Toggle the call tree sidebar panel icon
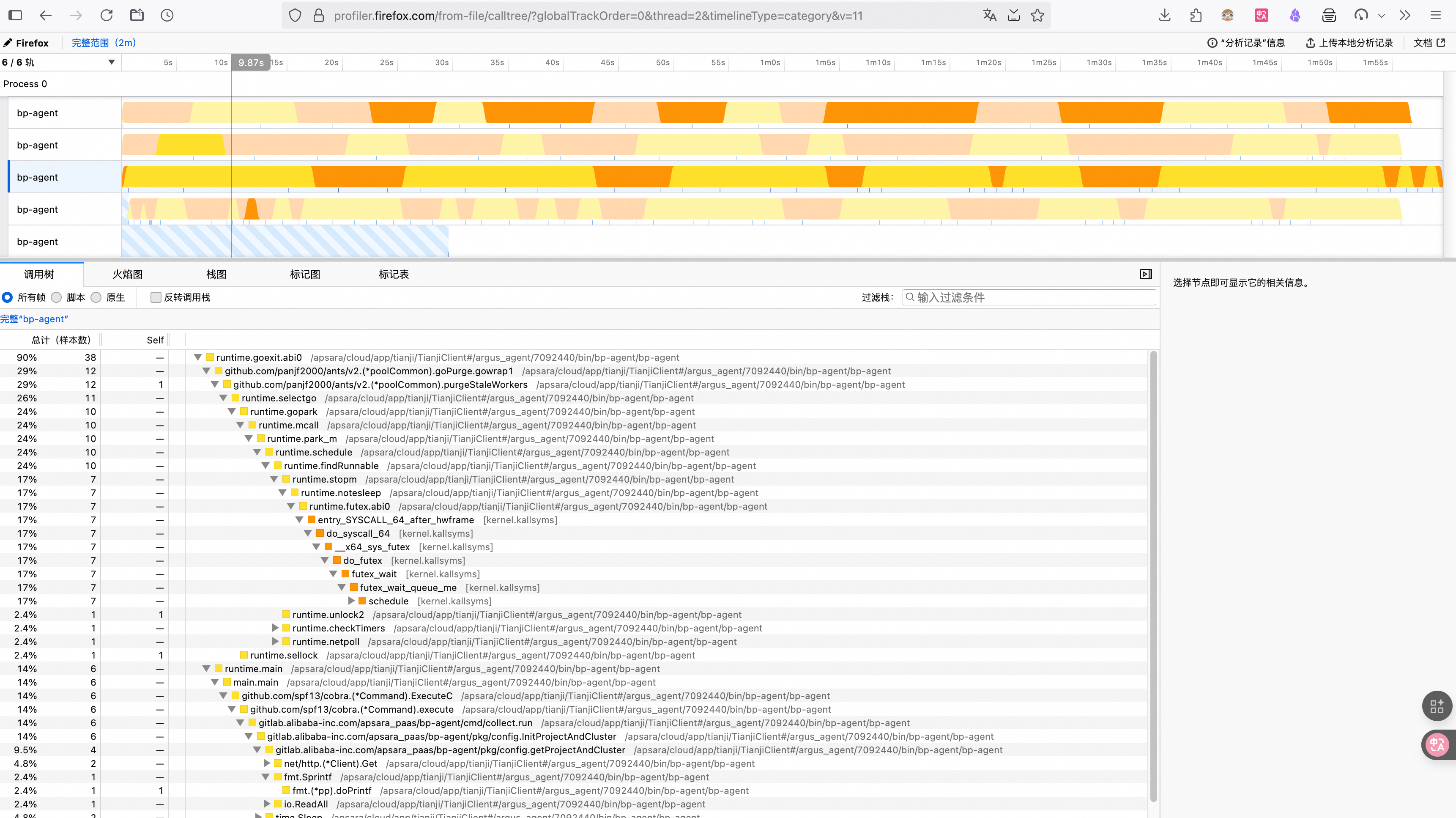Image resolution: width=1456 pixels, height=818 pixels. (x=1146, y=274)
